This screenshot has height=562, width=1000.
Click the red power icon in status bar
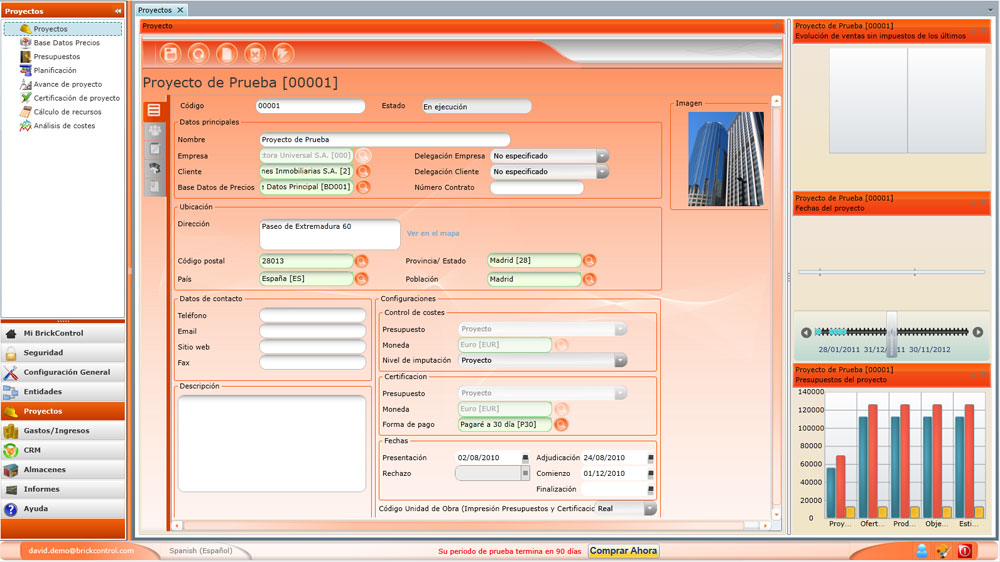click(x=964, y=551)
